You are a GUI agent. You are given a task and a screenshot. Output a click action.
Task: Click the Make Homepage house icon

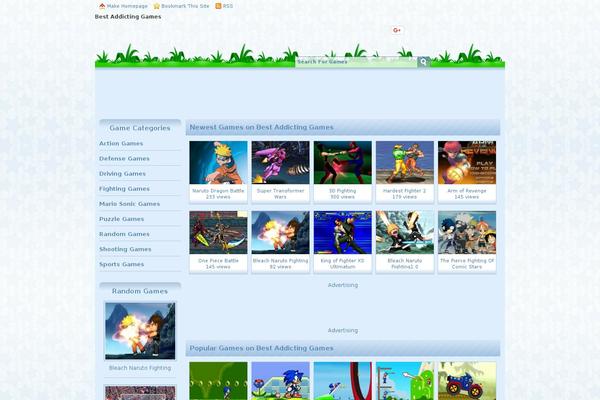tap(102, 6)
